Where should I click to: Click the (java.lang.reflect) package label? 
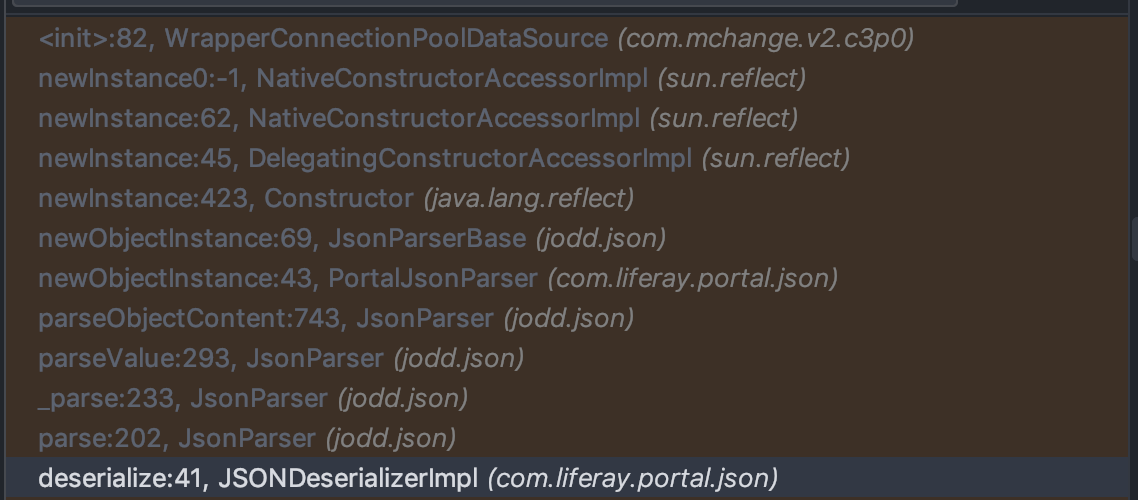pyautogui.click(x=529, y=198)
